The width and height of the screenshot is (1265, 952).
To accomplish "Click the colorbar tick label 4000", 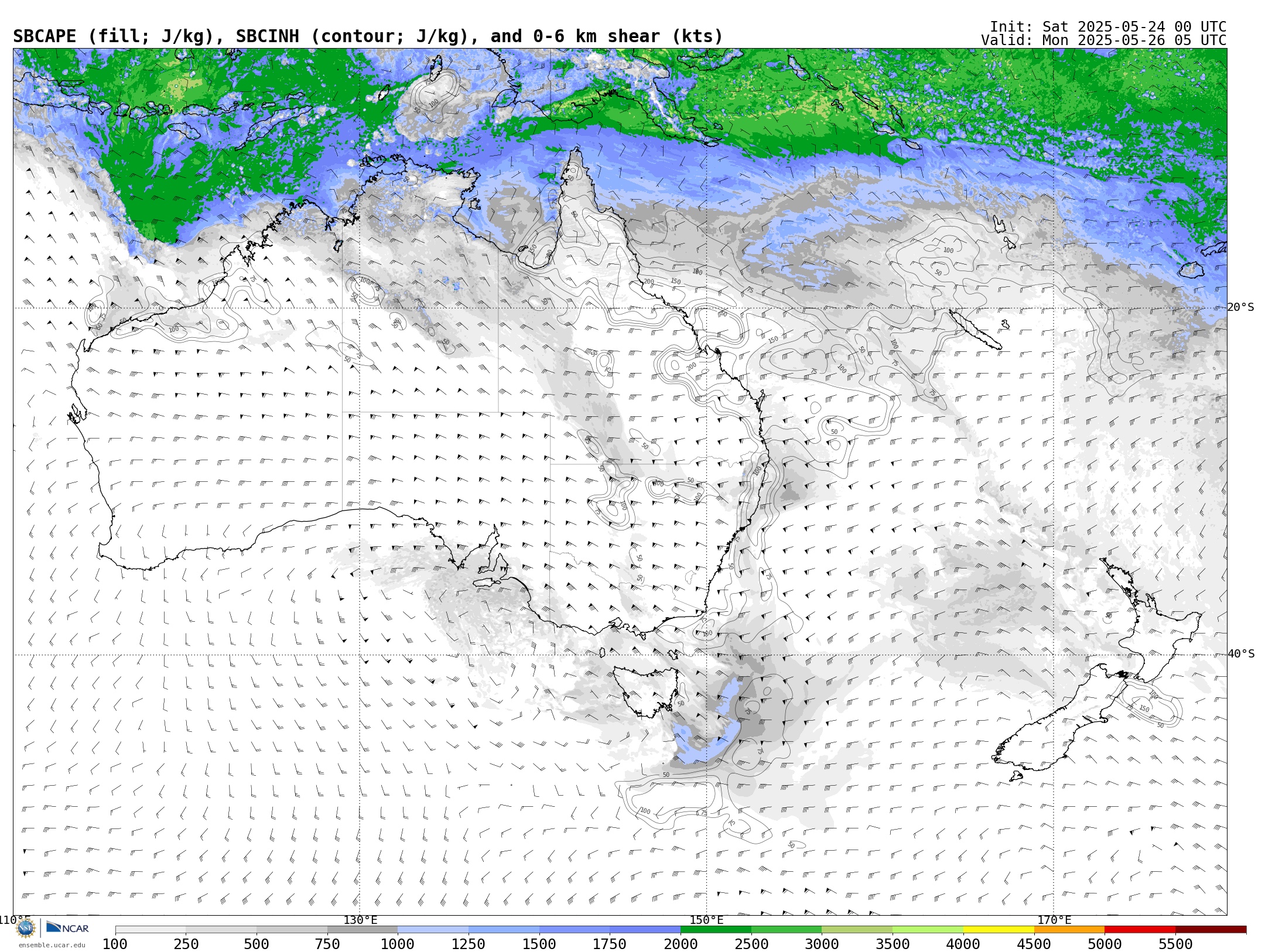I will tap(963, 944).
